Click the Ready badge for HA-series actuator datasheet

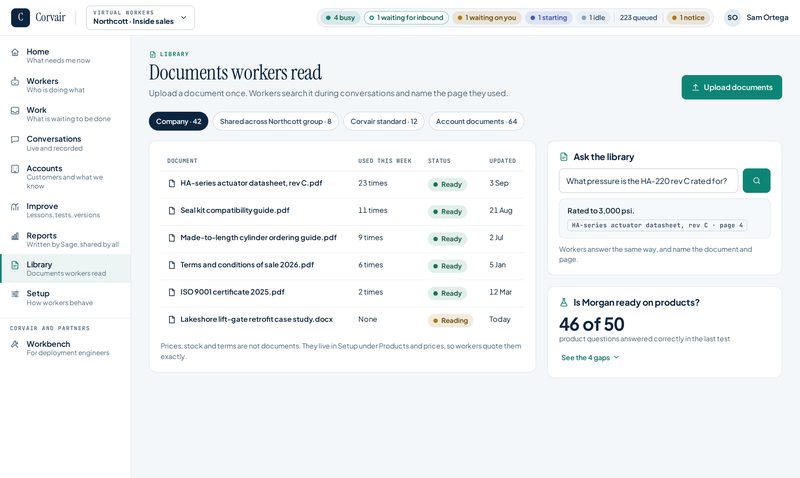tap(447, 184)
